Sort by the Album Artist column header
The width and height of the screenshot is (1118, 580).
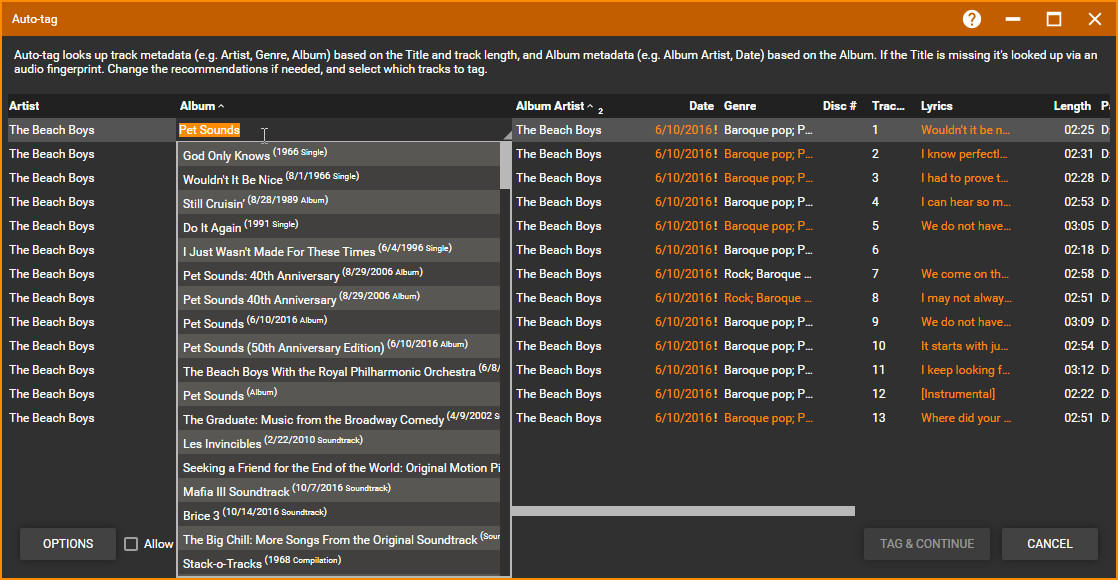pyautogui.click(x=550, y=106)
